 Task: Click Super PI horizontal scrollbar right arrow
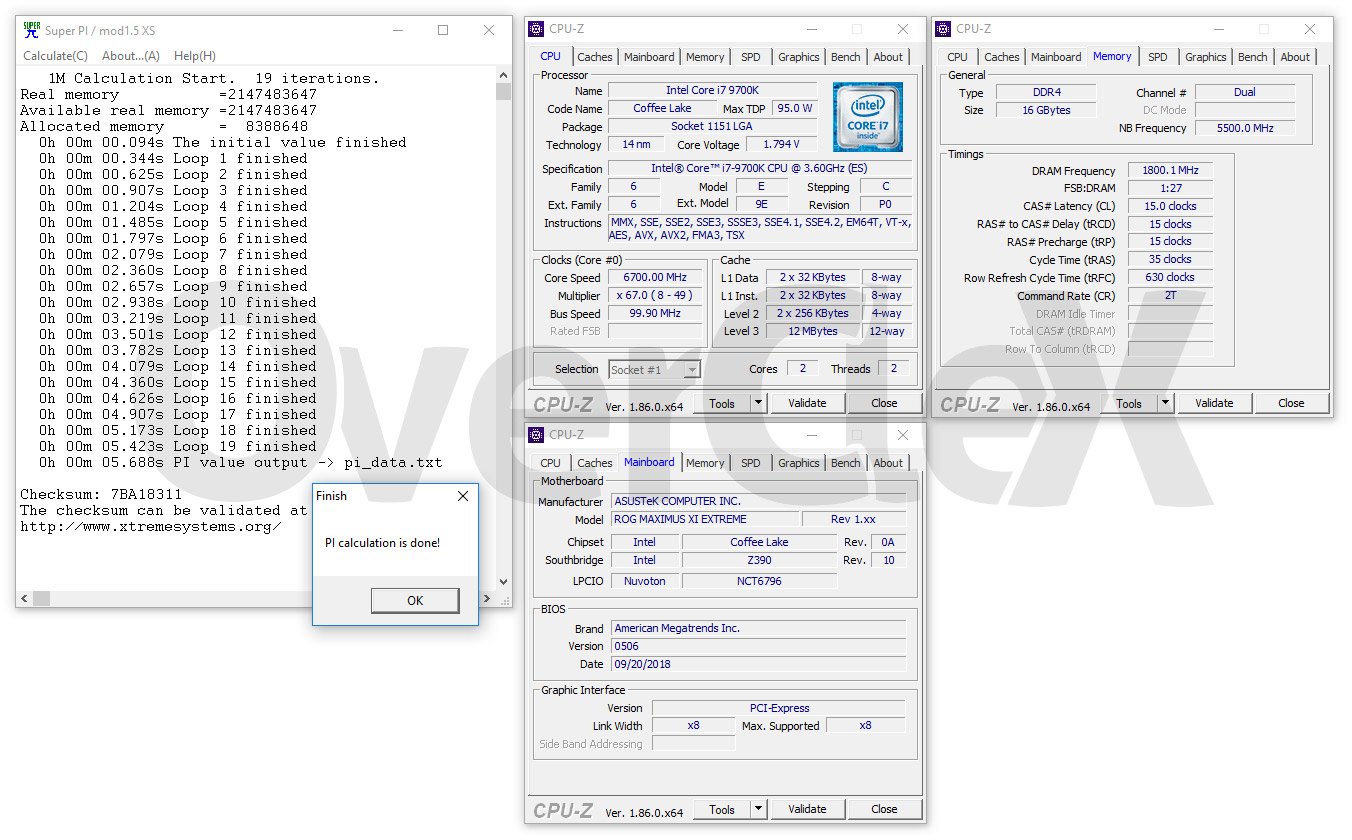pos(488,598)
